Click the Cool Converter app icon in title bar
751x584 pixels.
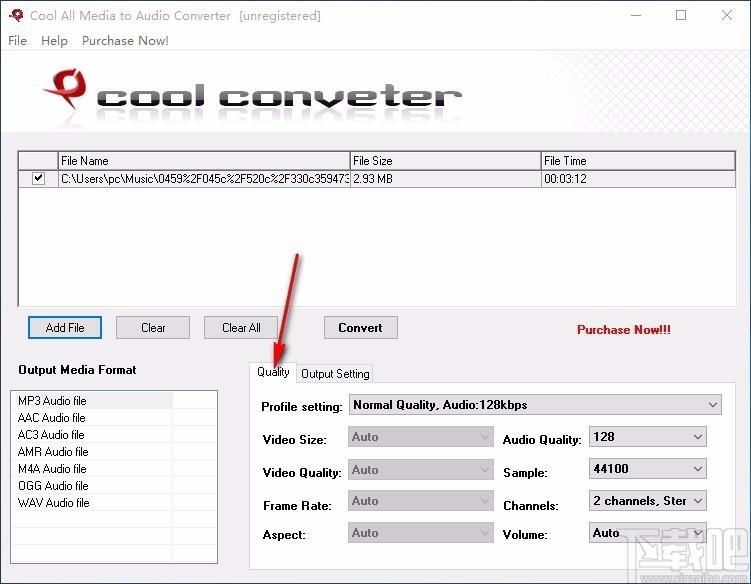coord(16,15)
